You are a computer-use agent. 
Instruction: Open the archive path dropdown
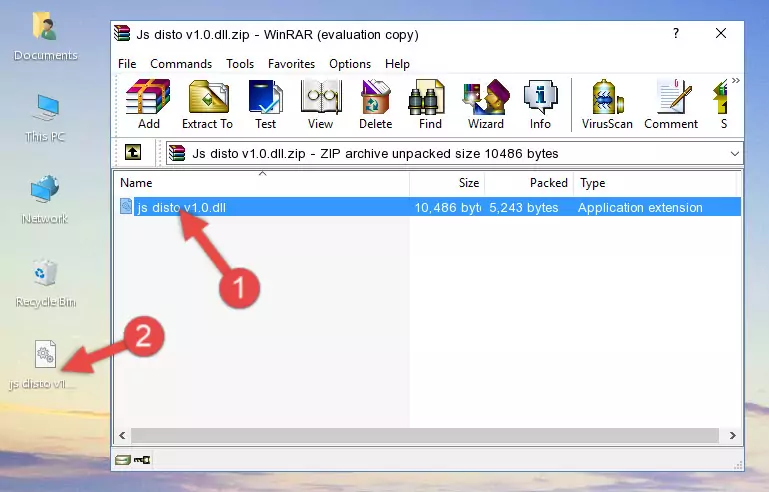734,154
